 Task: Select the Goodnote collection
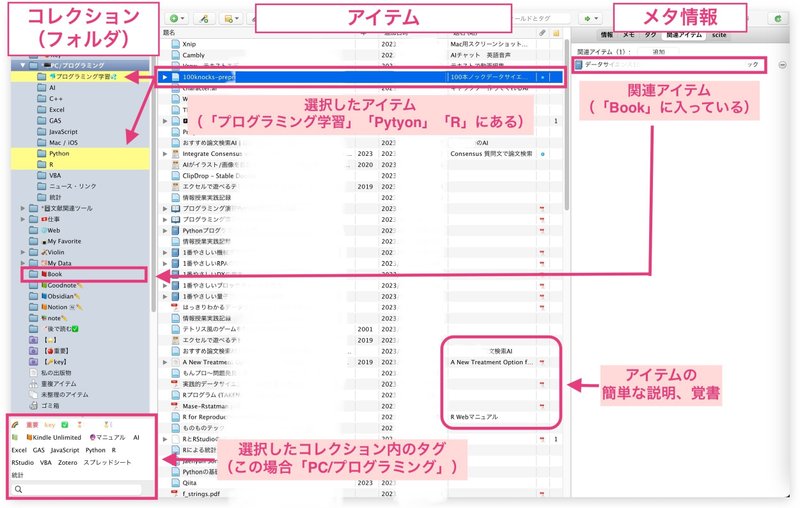click(x=61, y=286)
